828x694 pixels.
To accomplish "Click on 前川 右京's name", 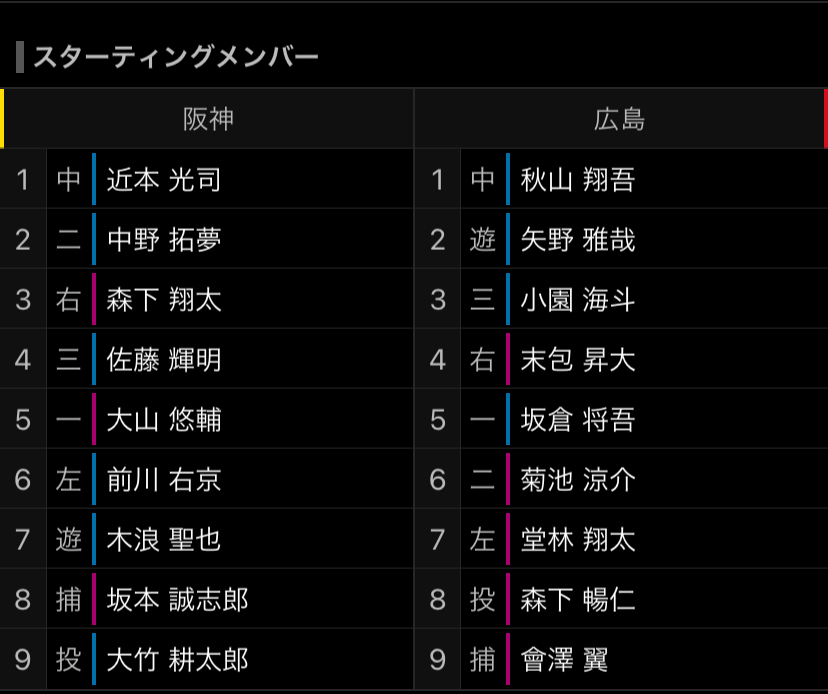I will pos(163,480).
